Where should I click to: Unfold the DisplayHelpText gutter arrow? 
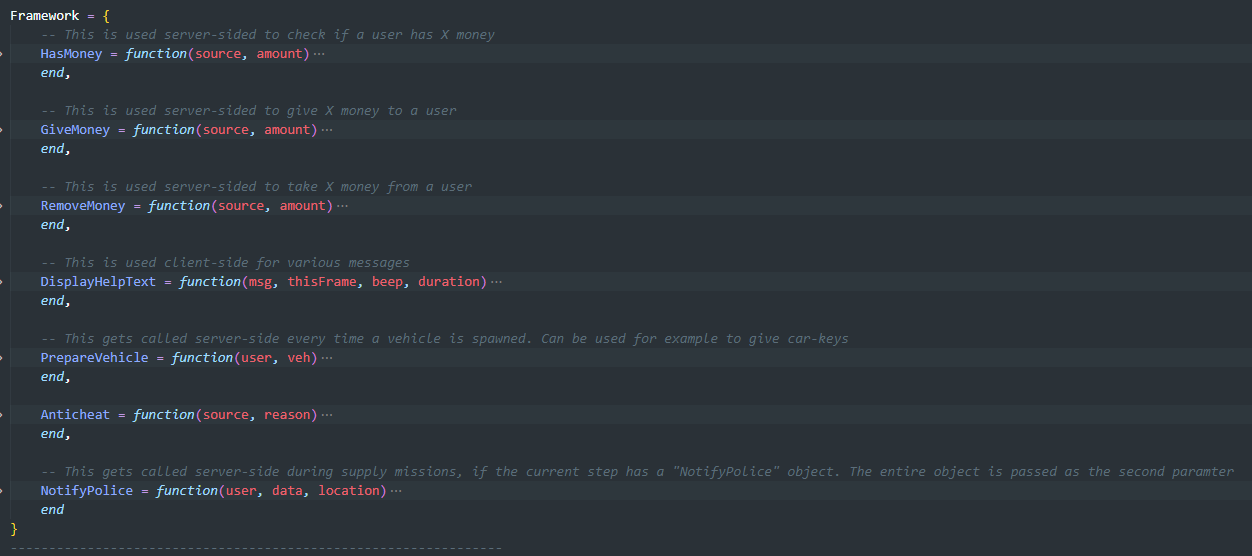point(3,282)
